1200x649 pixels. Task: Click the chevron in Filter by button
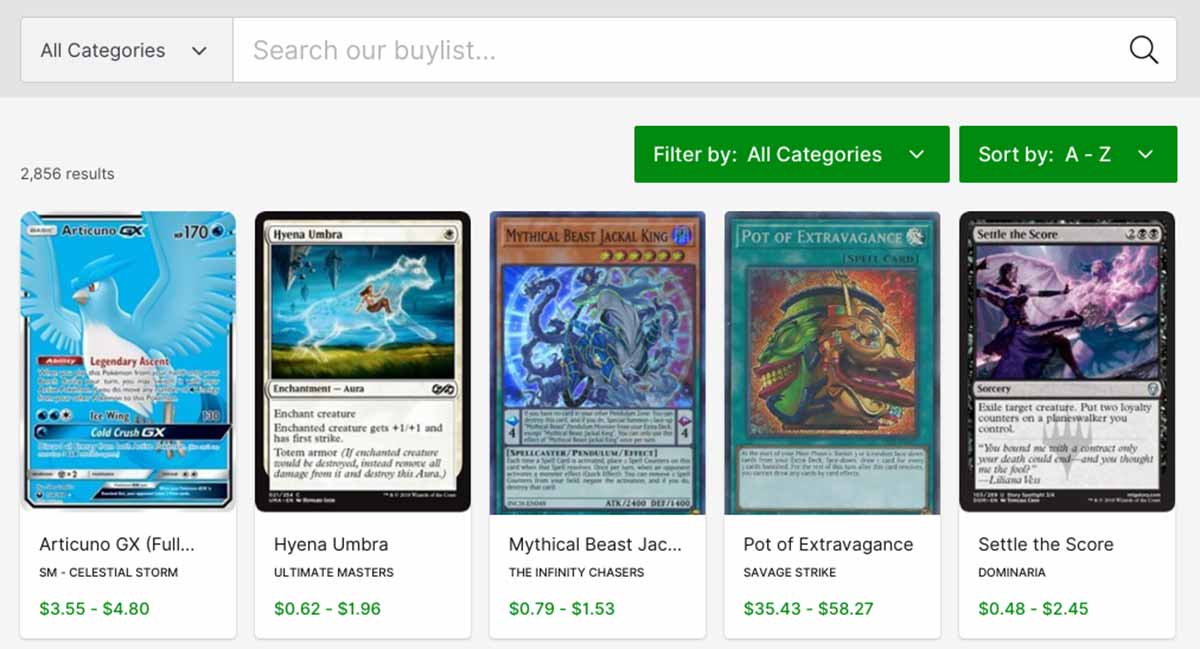pyautogui.click(x=916, y=154)
